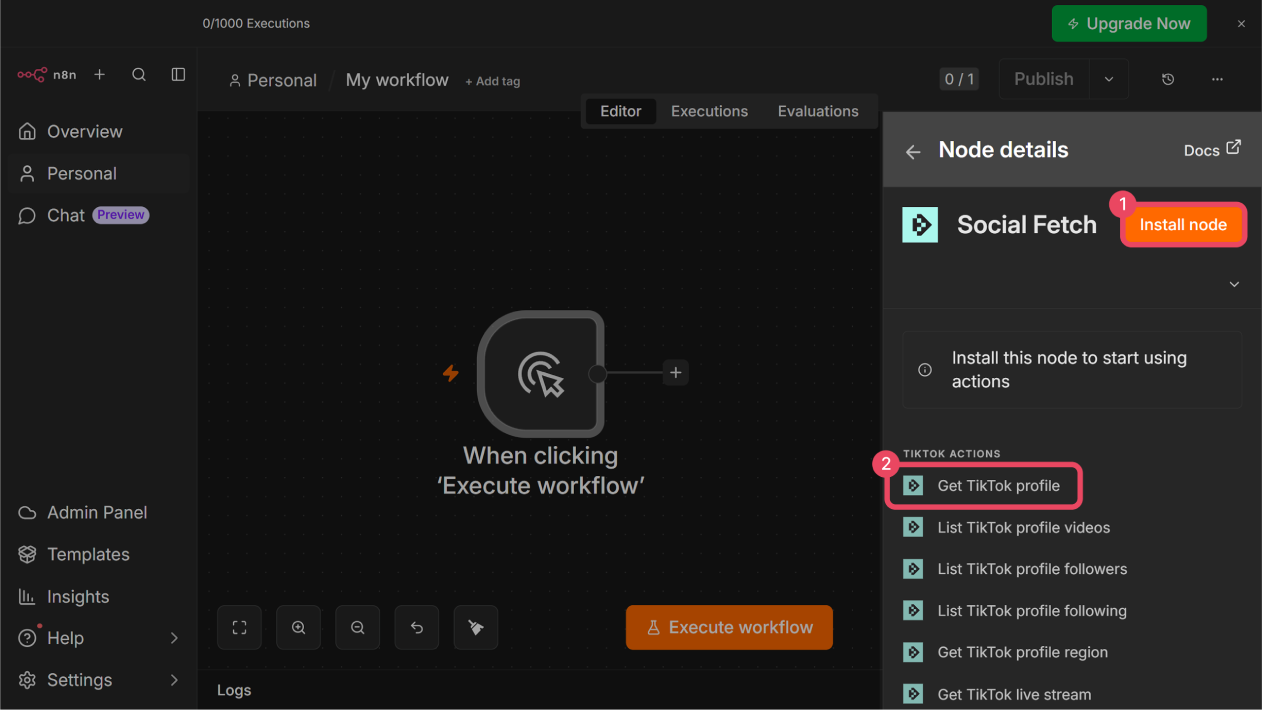
Task: Switch to the Evaluations tab
Action: (818, 111)
